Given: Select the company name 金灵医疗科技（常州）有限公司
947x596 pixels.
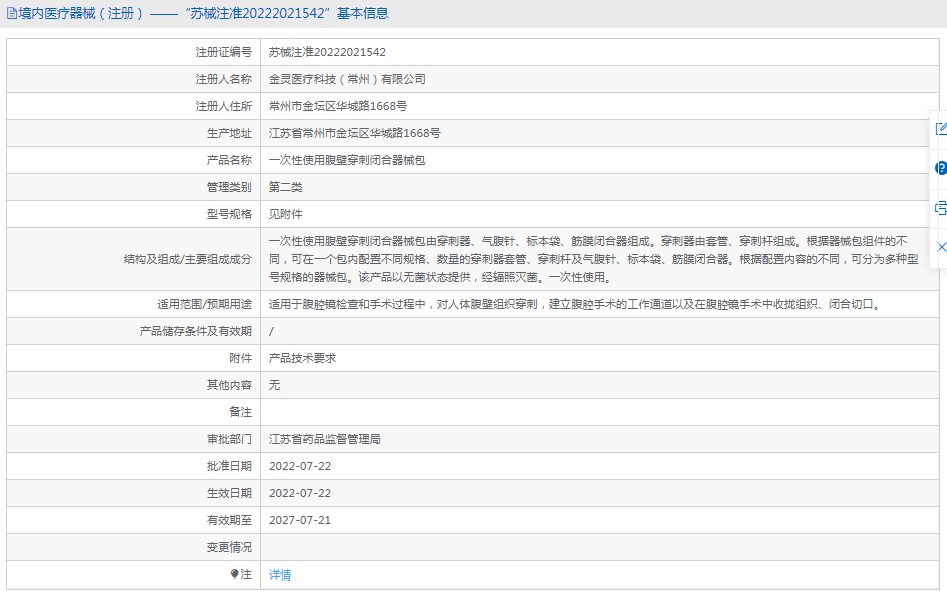Looking at the screenshot, I should coord(347,79).
